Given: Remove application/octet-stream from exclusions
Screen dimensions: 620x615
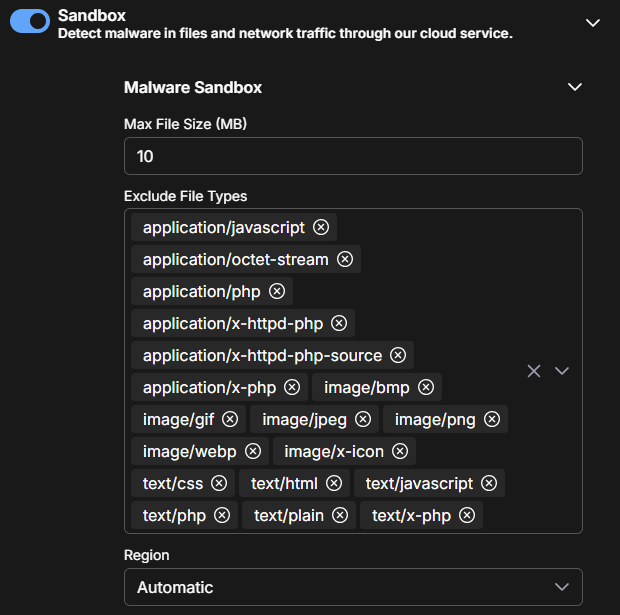Looking at the screenshot, I should click(x=345, y=259).
